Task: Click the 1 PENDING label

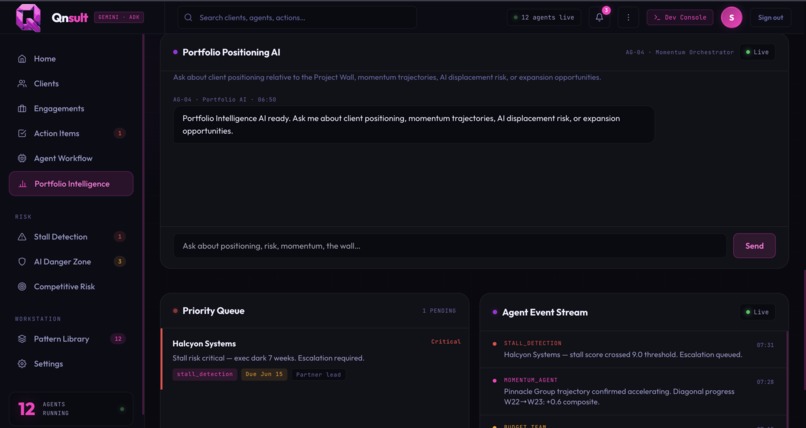Action: 439,311
